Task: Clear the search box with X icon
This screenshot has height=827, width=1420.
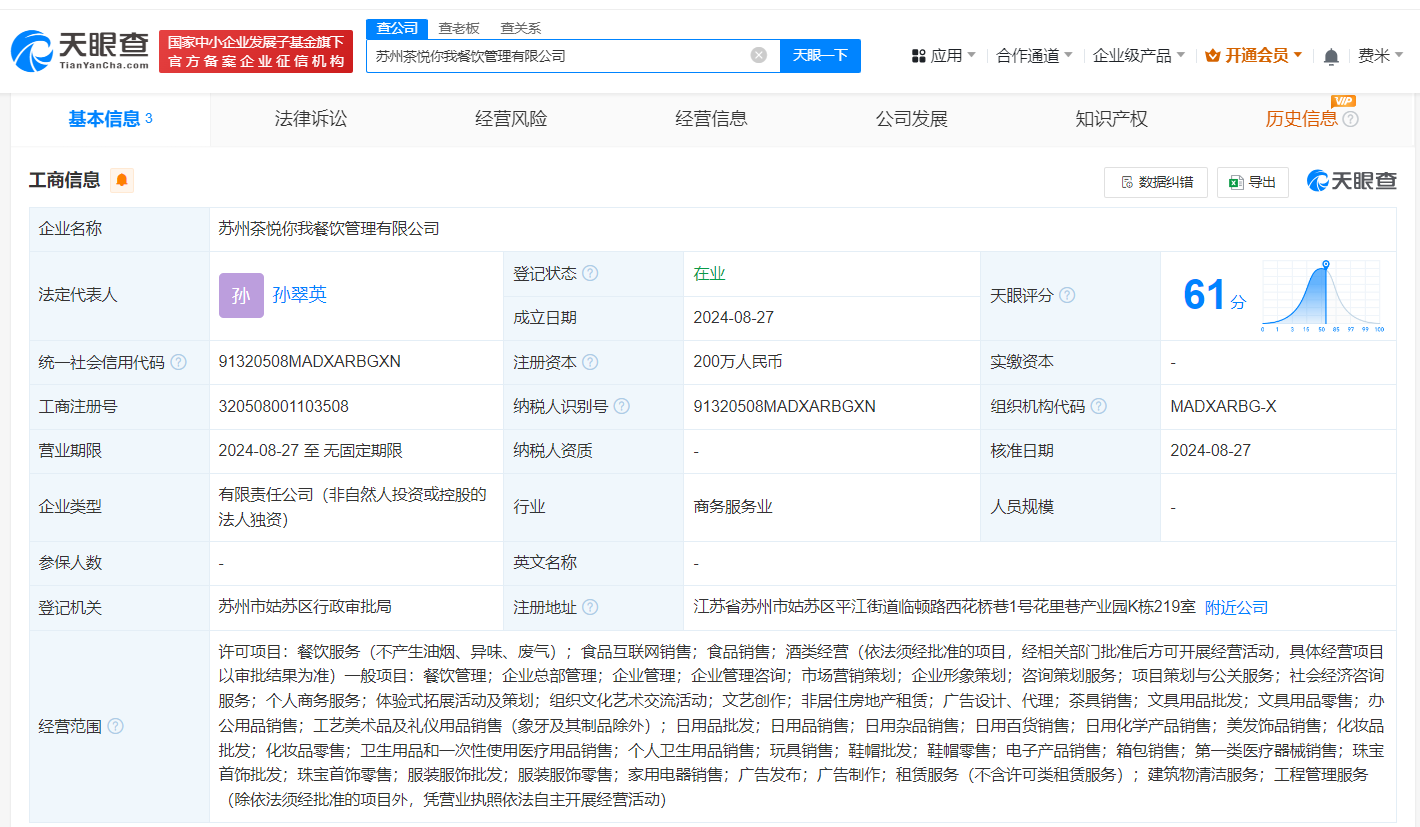Action: (x=759, y=55)
